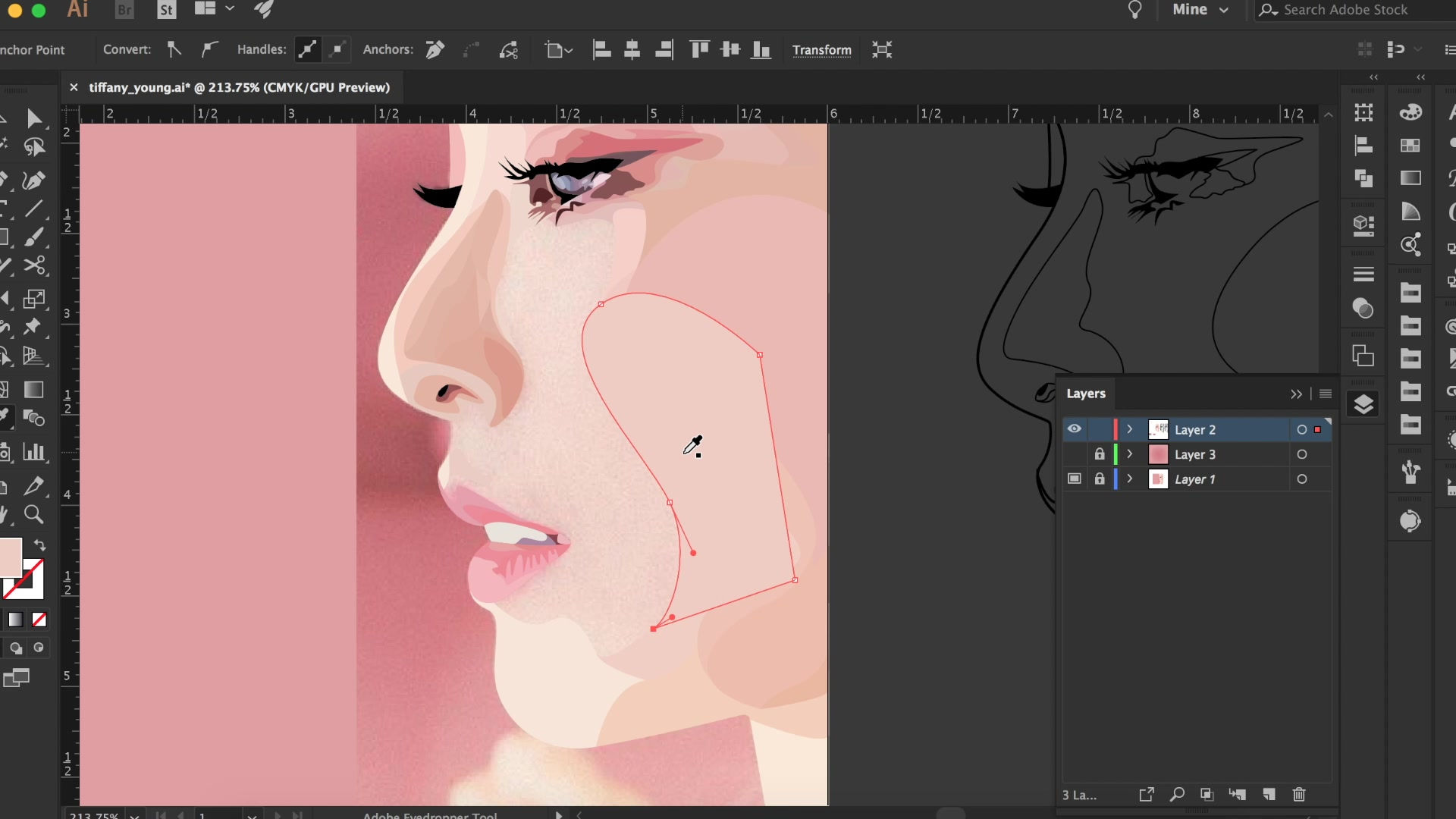This screenshot has width=1456, height=819.
Task: Click the Ai application menu icon
Action: click(77, 10)
